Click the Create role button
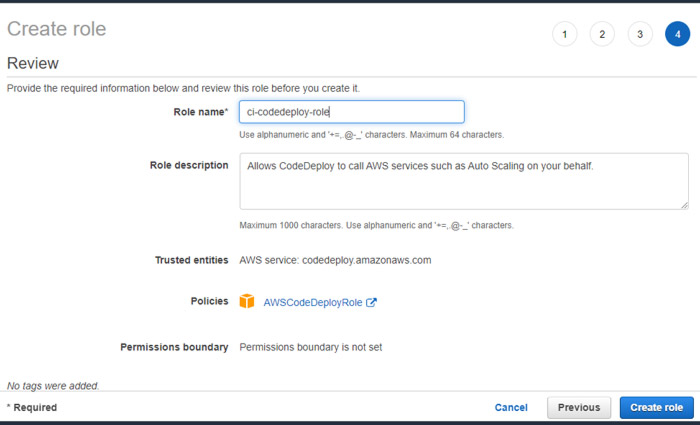The image size is (700, 425). point(657,408)
